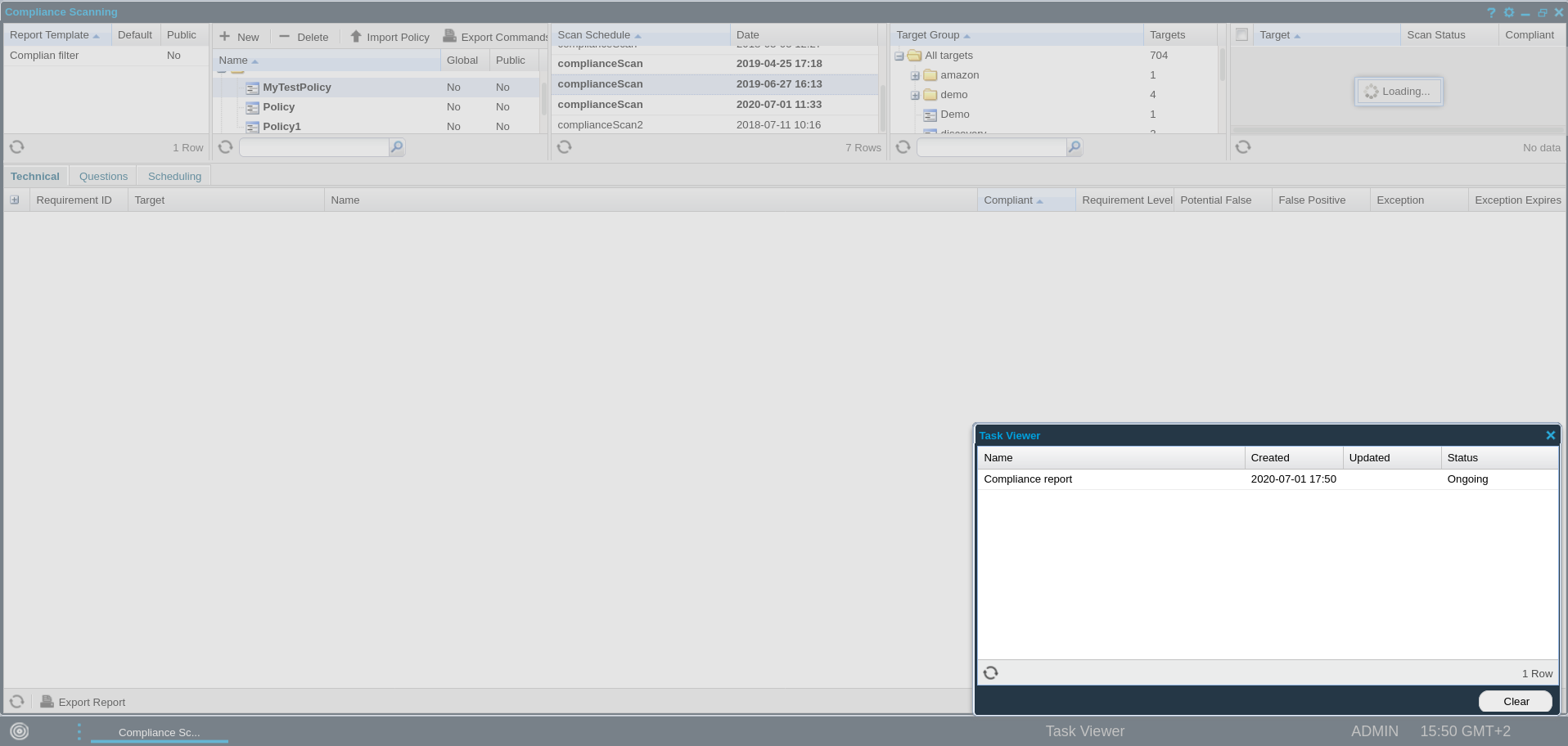Click the Delete policy minus icon

tap(284, 36)
